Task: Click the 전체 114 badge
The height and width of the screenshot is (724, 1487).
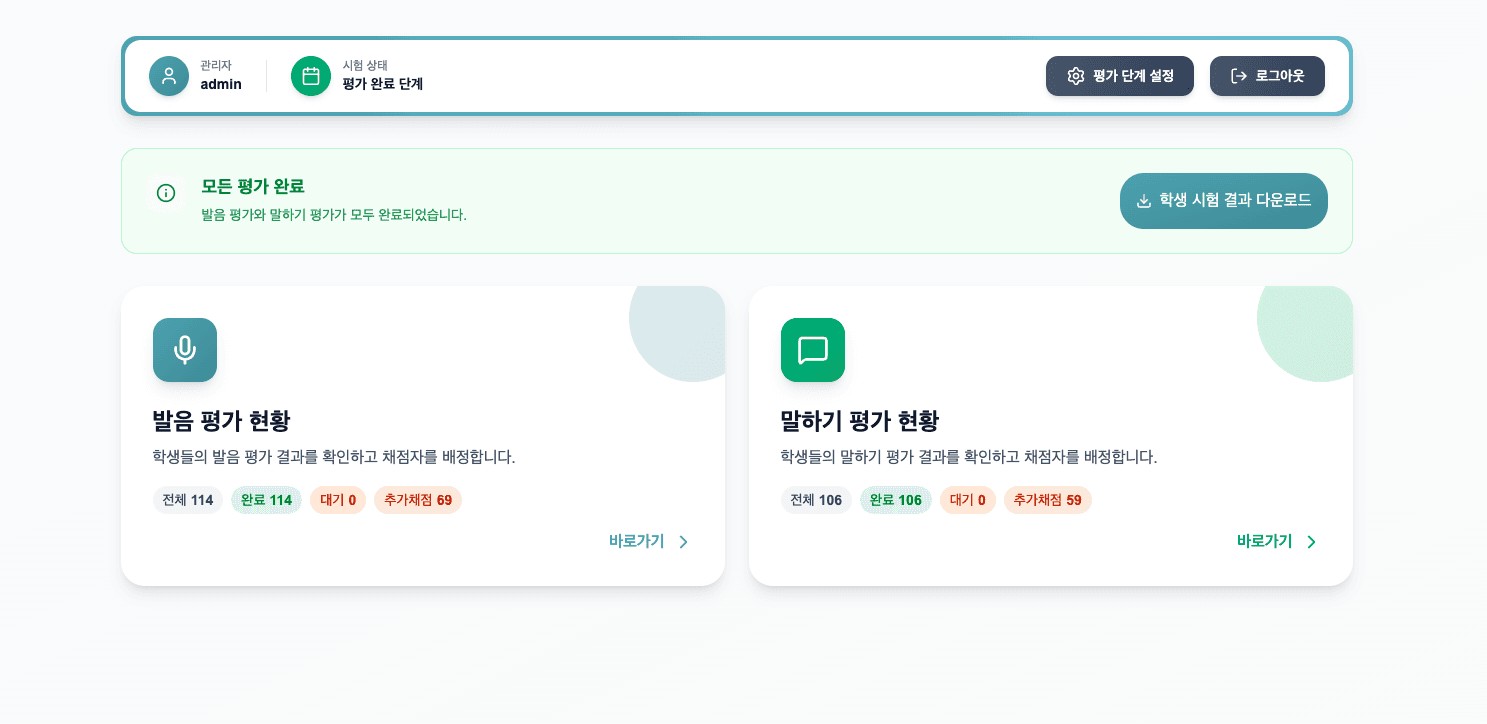Action: (x=188, y=500)
